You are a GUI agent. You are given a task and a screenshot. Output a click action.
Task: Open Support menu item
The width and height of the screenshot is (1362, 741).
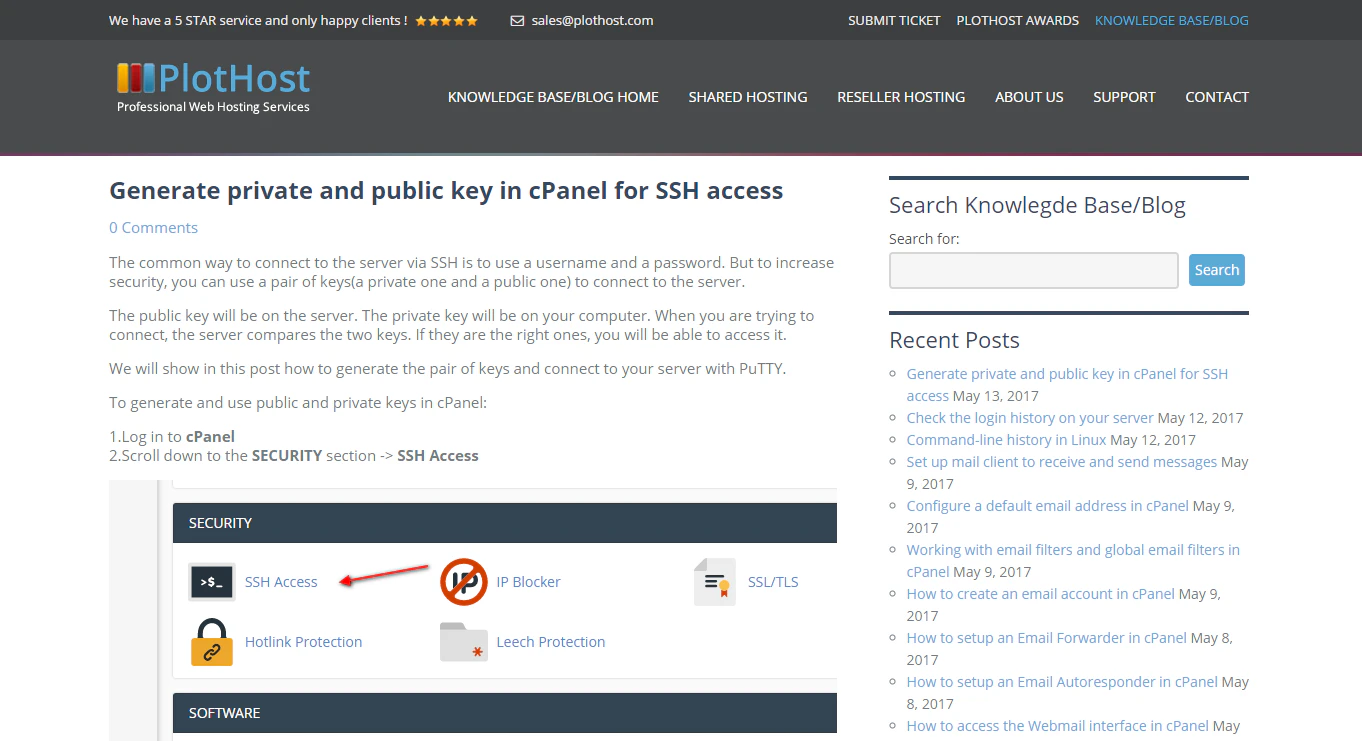1124,97
